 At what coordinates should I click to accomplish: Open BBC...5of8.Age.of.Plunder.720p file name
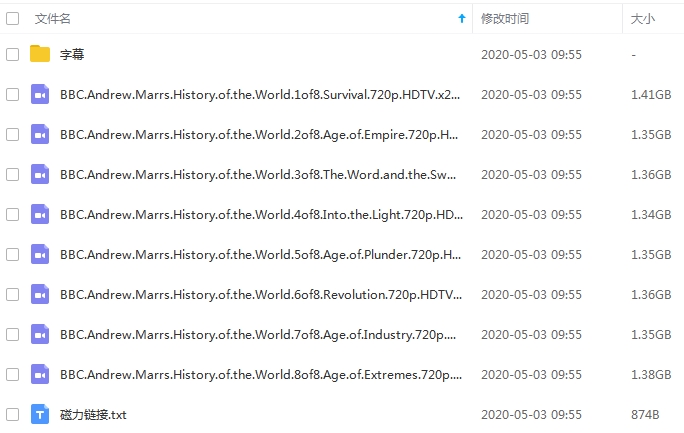[260, 255]
